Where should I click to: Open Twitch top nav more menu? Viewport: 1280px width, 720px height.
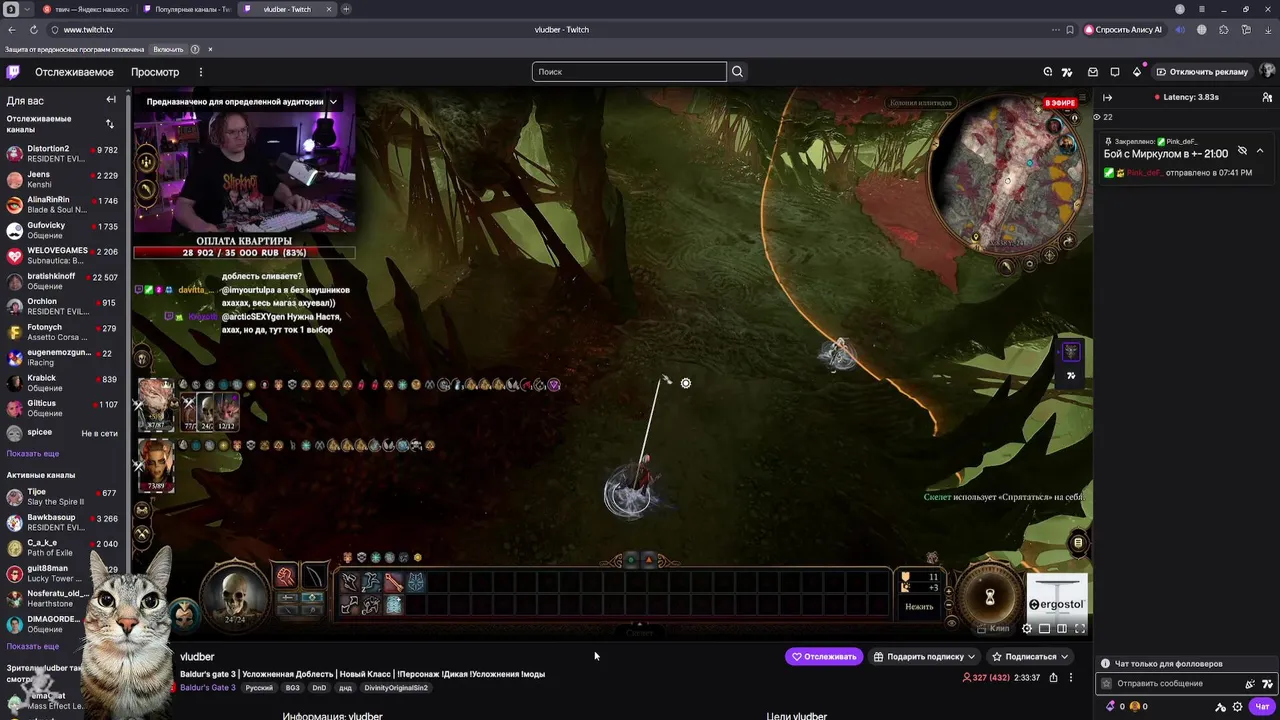pos(200,72)
